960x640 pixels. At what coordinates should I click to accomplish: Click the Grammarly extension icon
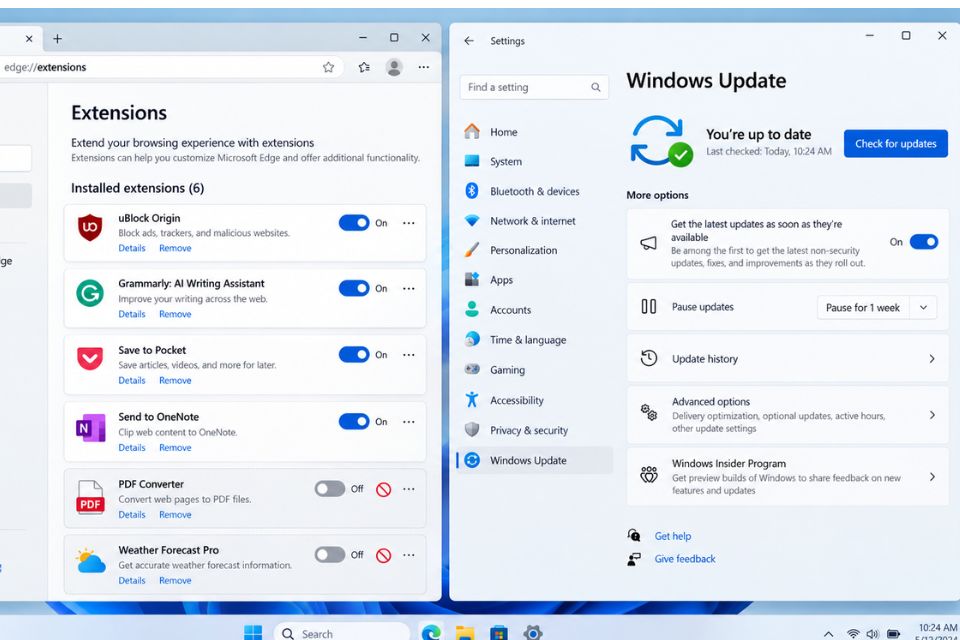89,293
